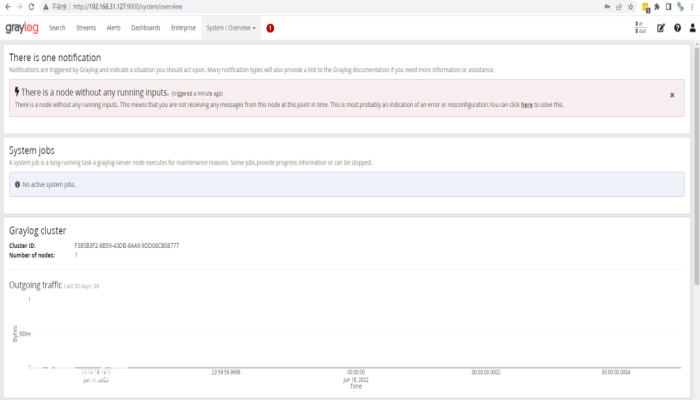This screenshot has width=700, height=400.
Task: Click the red notification badge showing 1
Action: click(x=270, y=28)
